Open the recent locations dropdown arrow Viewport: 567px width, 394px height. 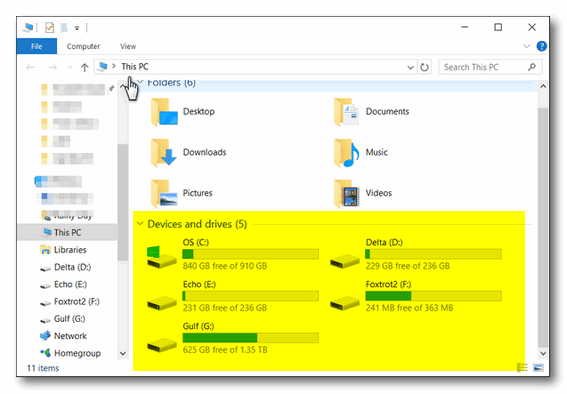click(70, 68)
